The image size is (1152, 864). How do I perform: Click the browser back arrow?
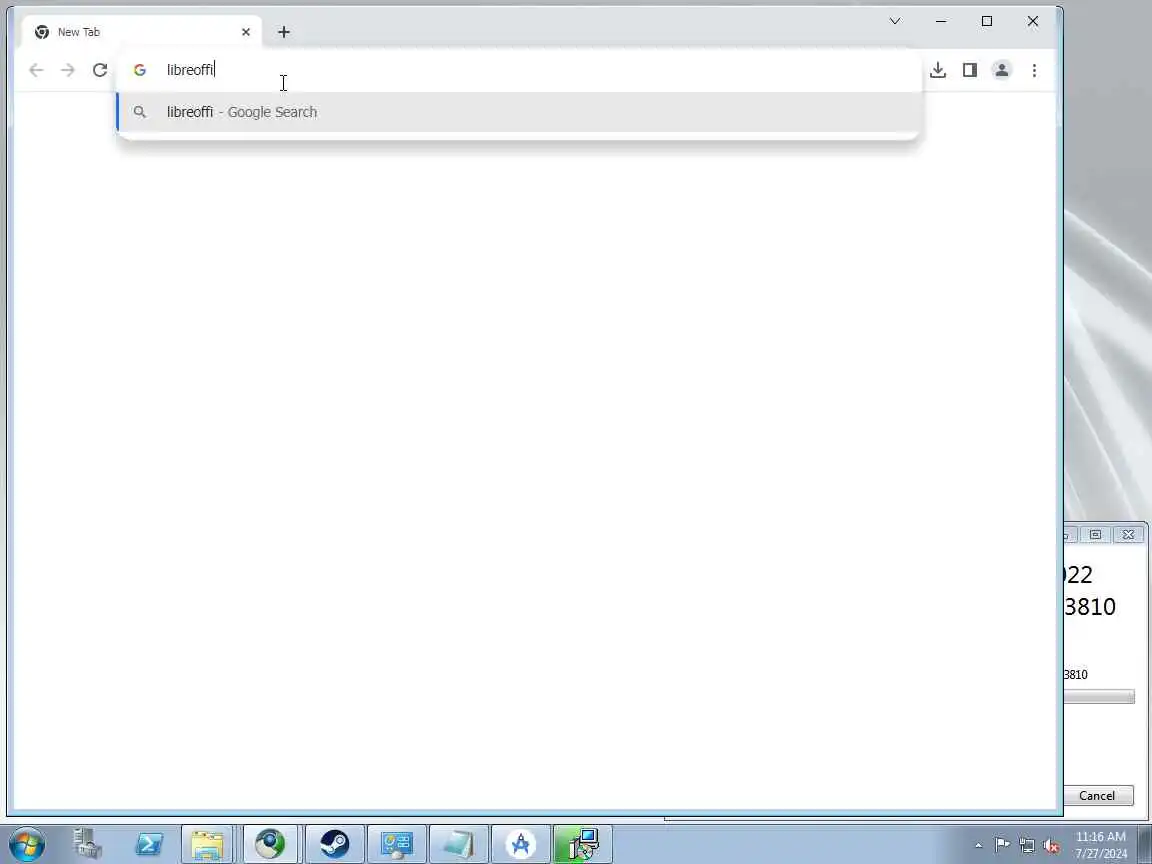click(x=36, y=70)
